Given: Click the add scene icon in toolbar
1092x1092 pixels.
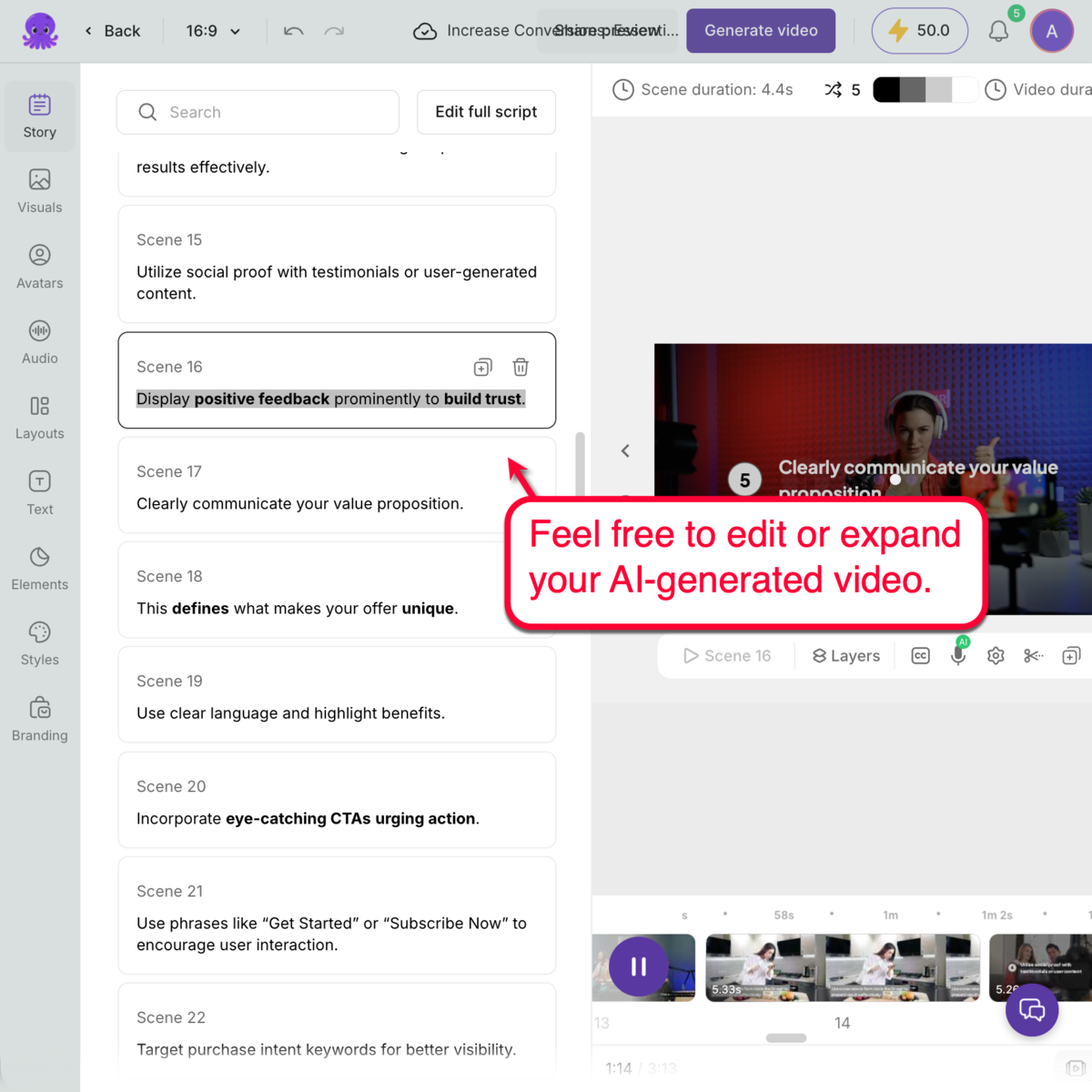Looking at the screenshot, I should [x=1071, y=656].
